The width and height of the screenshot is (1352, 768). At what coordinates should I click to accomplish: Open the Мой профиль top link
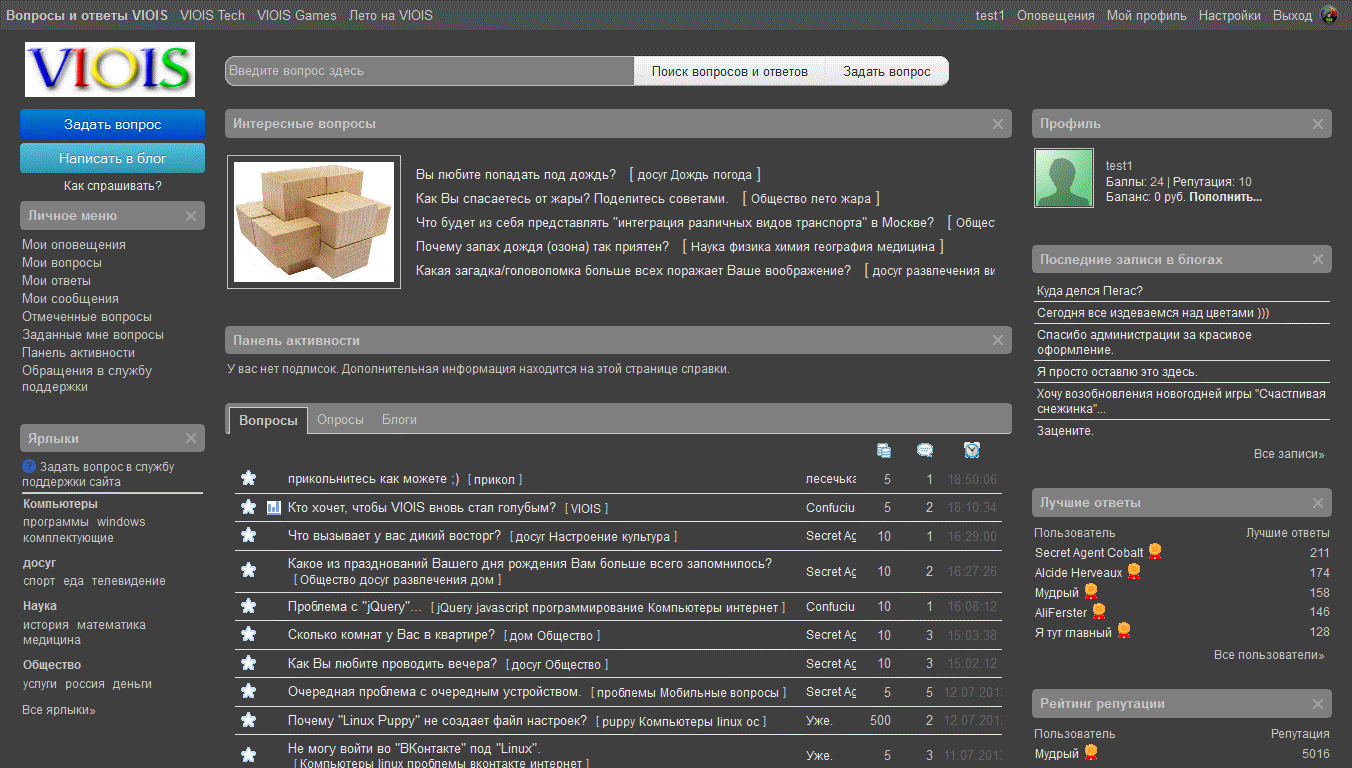(1147, 15)
